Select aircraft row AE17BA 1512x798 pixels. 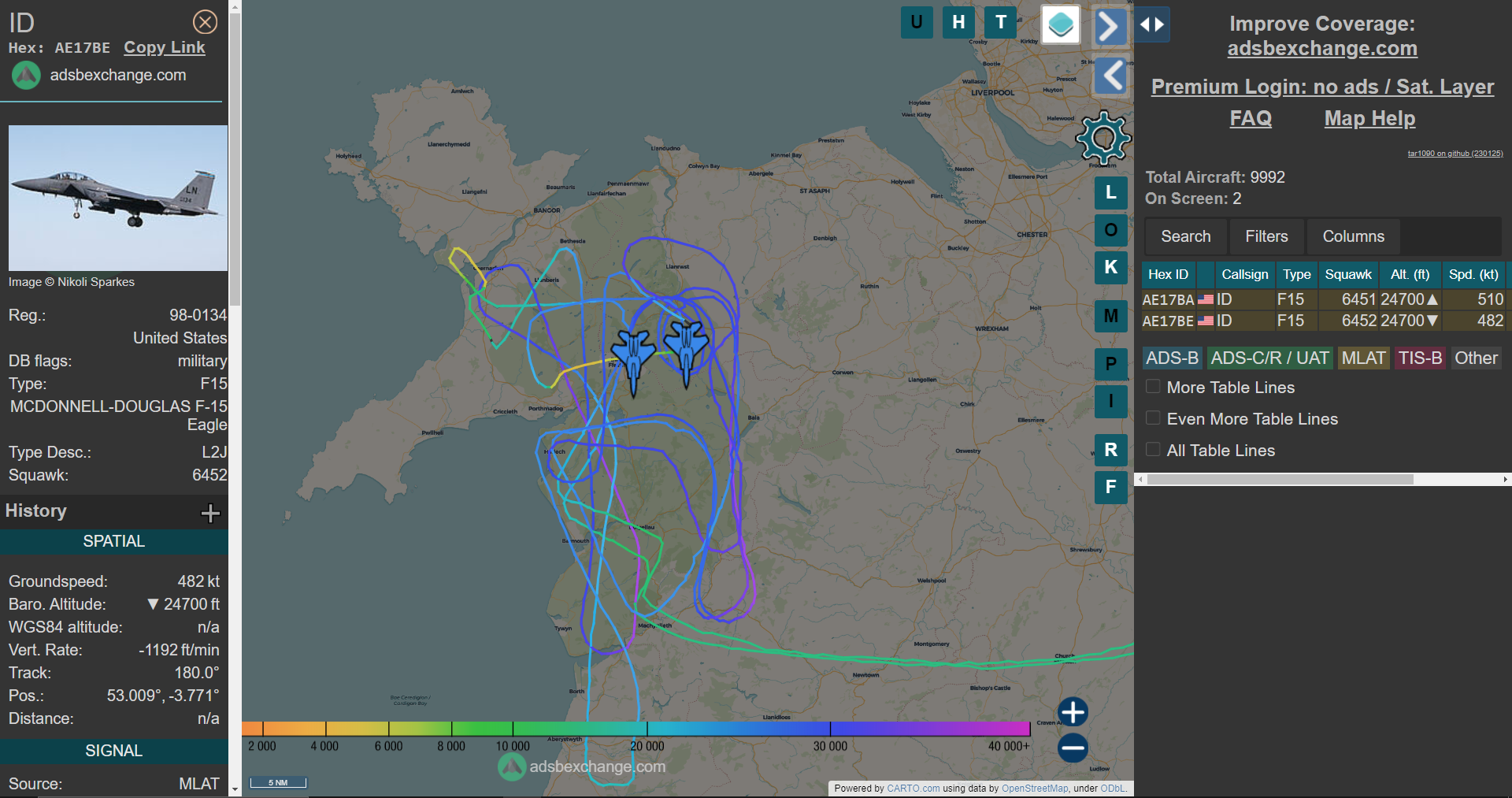pyautogui.click(x=1323, y=299)
